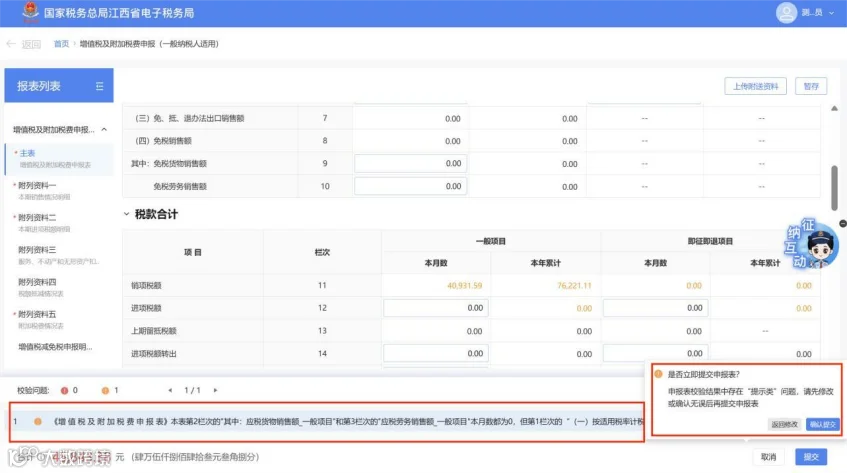Go to previous validation page arrow

tap(170, 390)
